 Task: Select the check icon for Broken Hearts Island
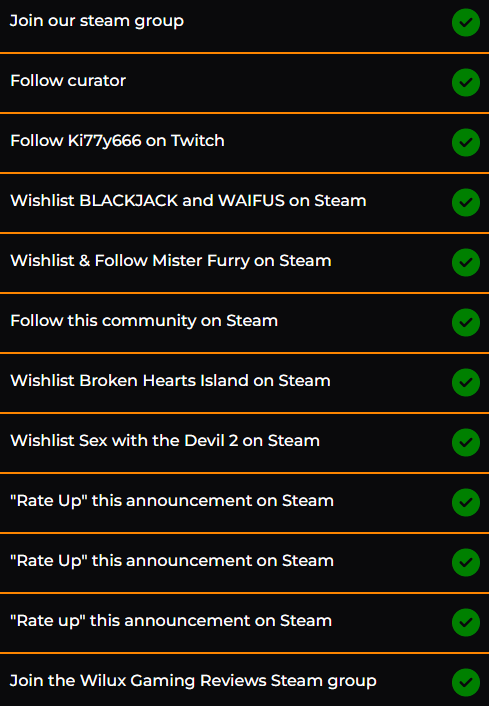(466, 382)
